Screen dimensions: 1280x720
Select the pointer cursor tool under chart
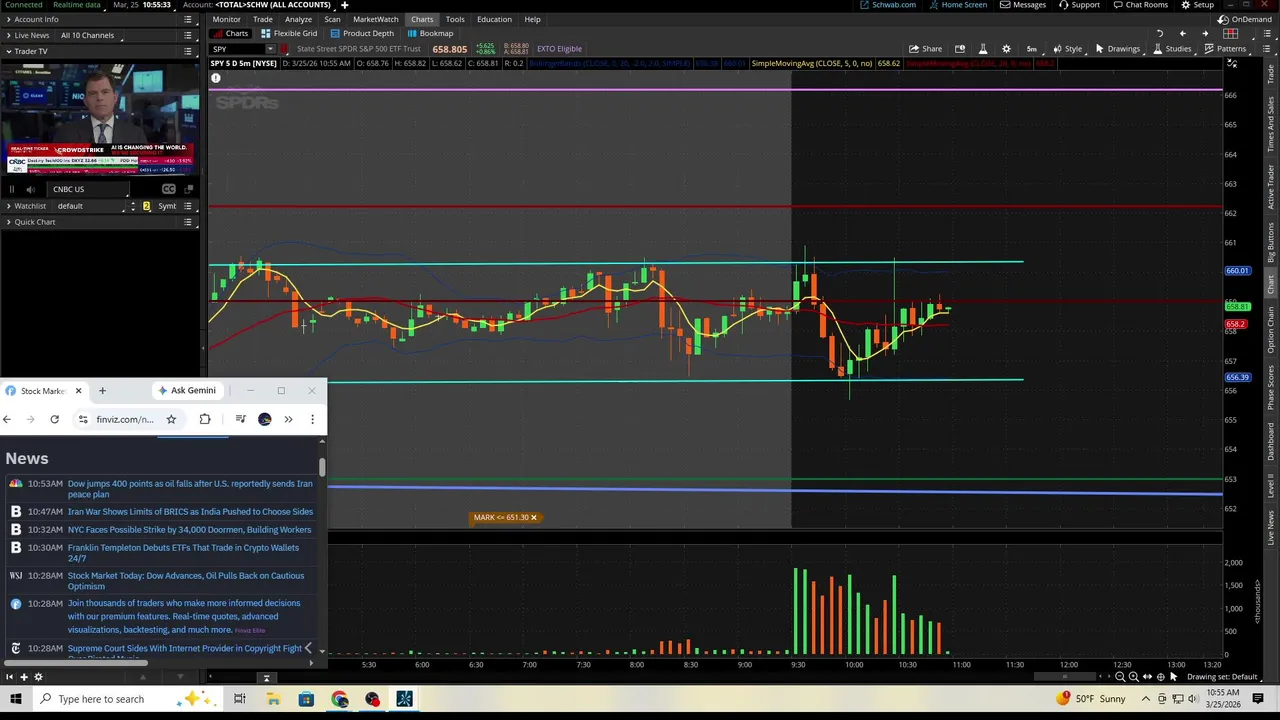[1174, 677]
